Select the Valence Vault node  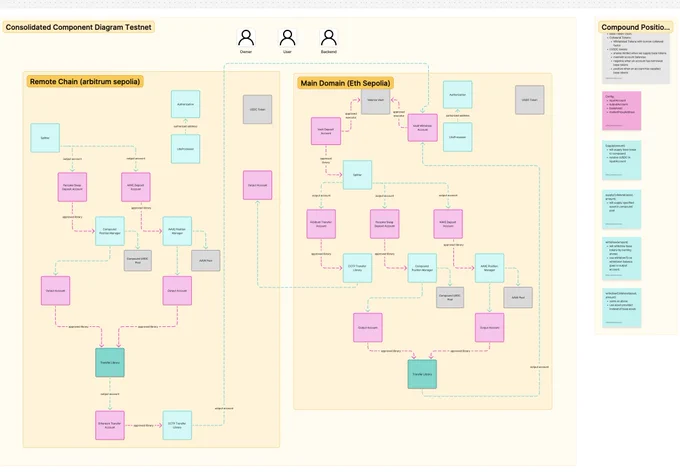(x=376, y=102)
